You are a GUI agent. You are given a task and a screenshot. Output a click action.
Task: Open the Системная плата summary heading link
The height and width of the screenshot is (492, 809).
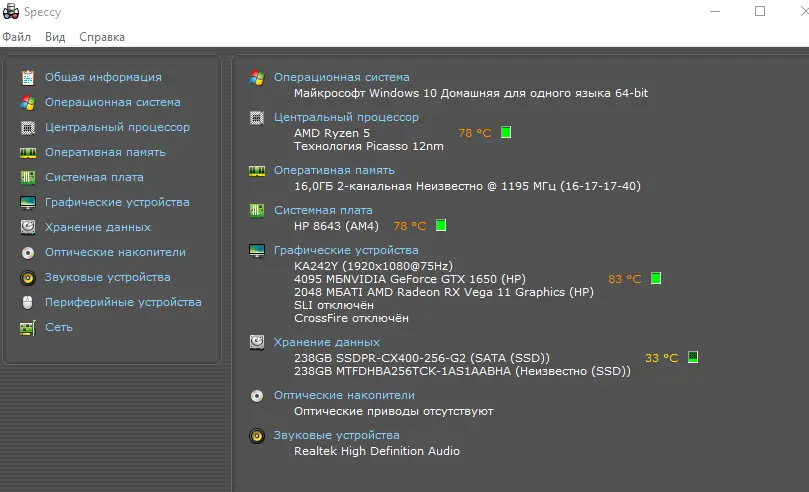323,210
